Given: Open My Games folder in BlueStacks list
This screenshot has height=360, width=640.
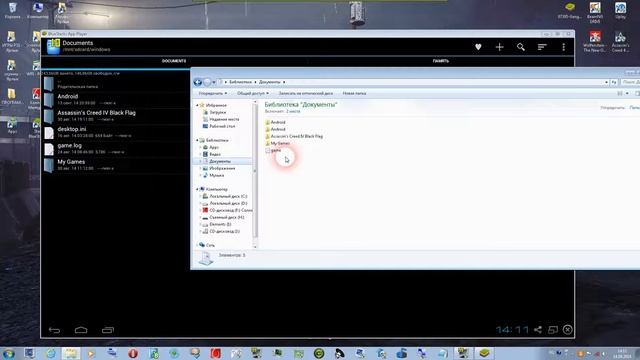Looking at the screenshot, I should 116,165.
